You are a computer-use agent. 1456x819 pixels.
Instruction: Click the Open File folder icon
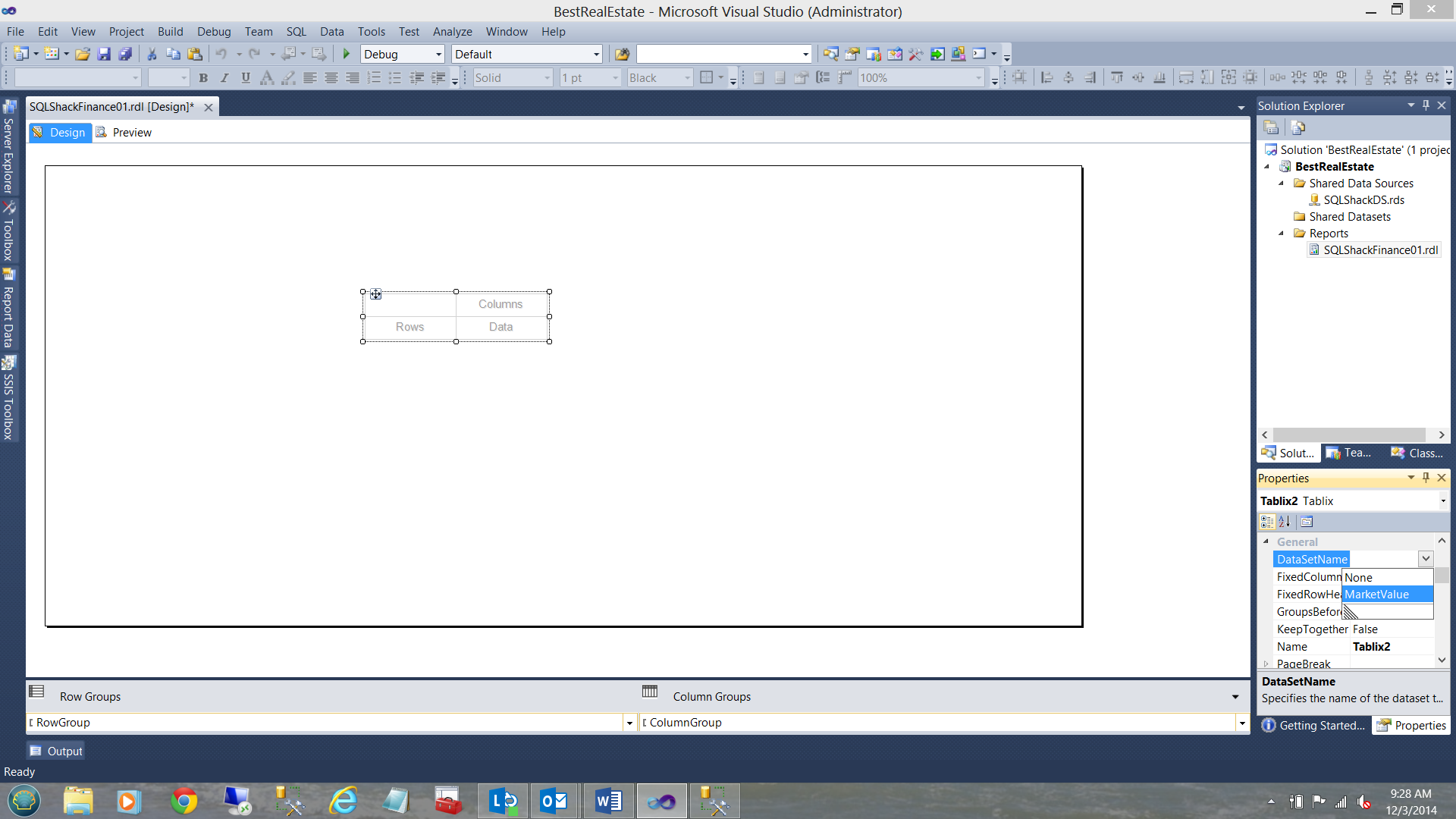[x=83, y=54]
